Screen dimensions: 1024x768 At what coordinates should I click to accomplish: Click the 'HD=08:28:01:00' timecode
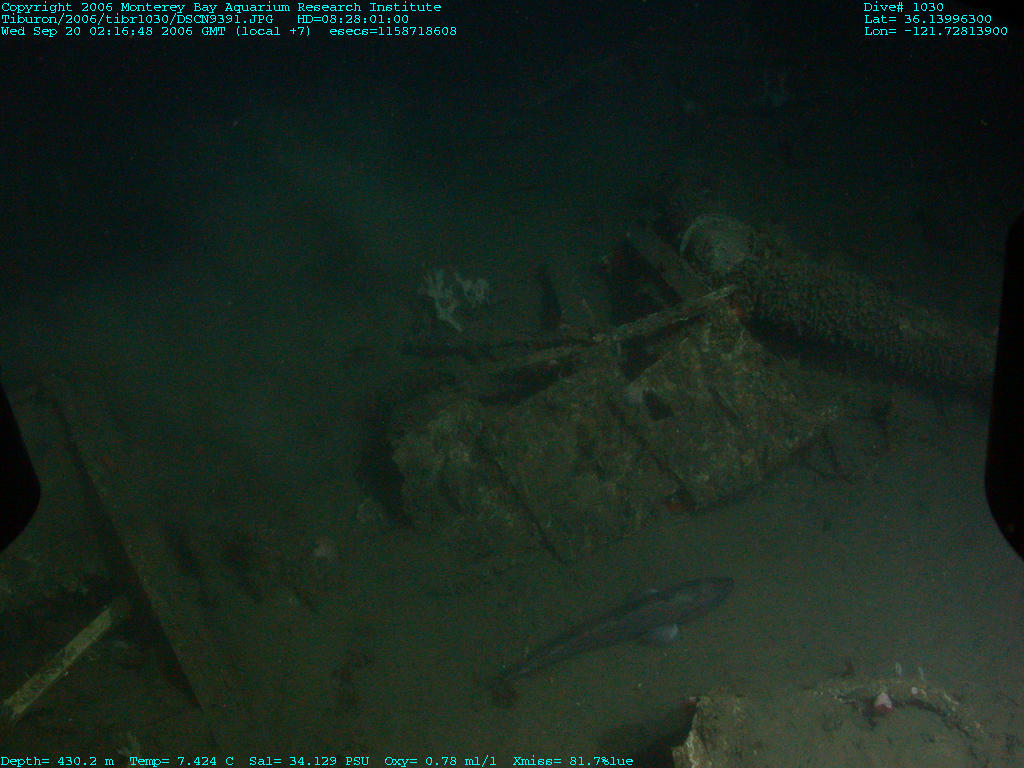[353, 19]
